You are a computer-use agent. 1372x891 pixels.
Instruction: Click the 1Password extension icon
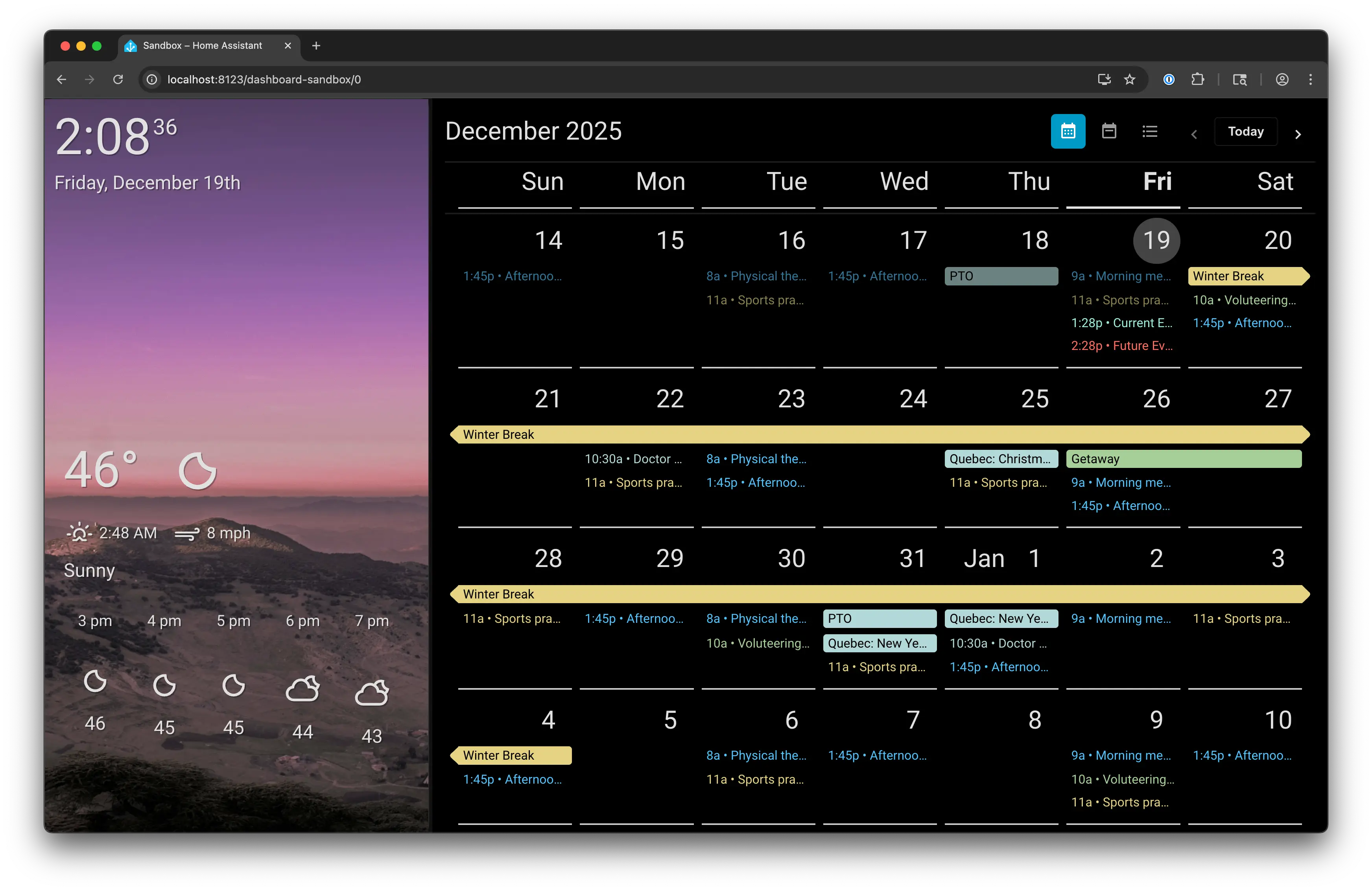[1169, 79]
